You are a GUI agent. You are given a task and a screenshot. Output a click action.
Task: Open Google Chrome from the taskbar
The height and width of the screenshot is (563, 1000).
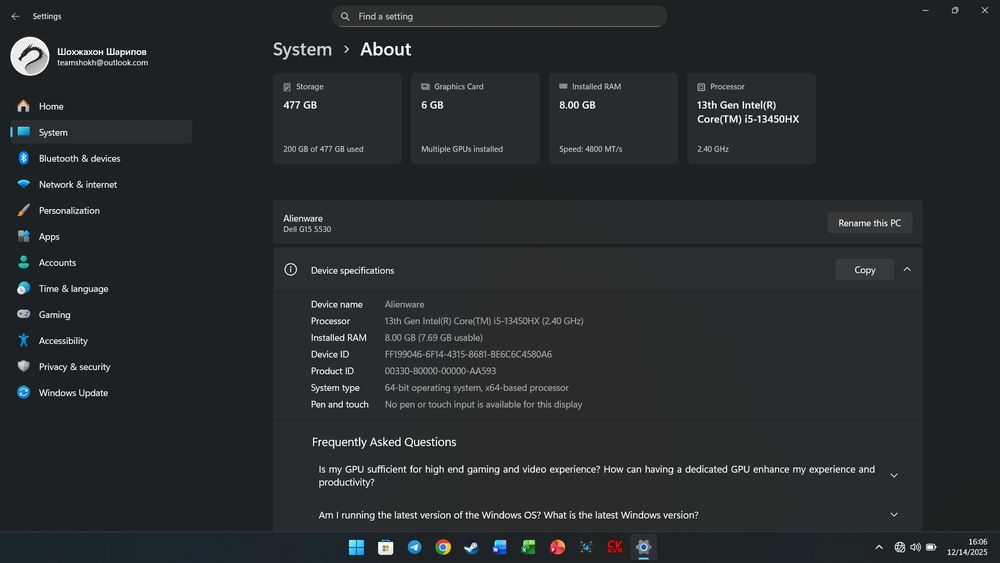443,547
